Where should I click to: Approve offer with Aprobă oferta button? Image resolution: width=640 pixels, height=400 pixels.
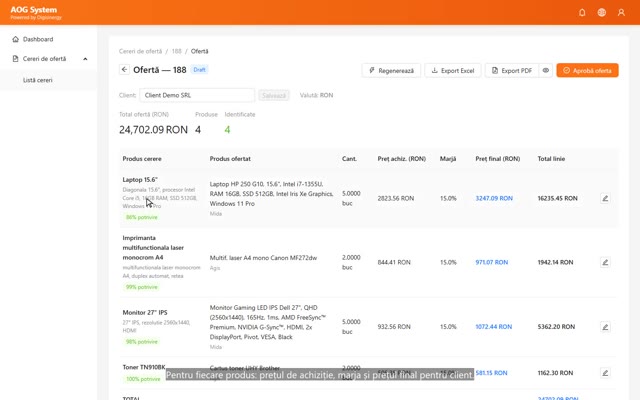click(x=587, y=71)
